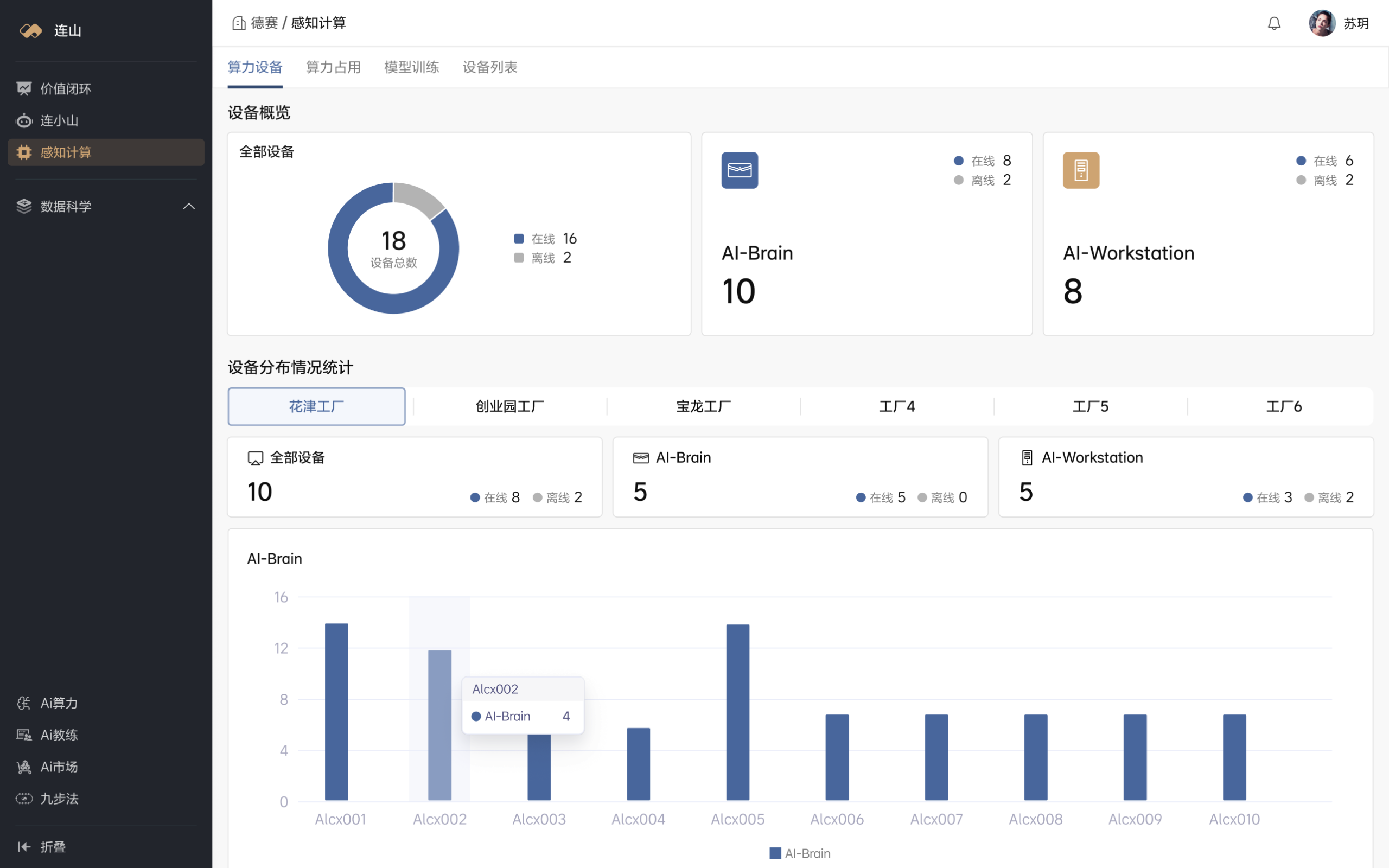Click the 全部设备 monitor icon in distribution
The height and width of the screenshot is (868, 1389).
tap(256, 458)
